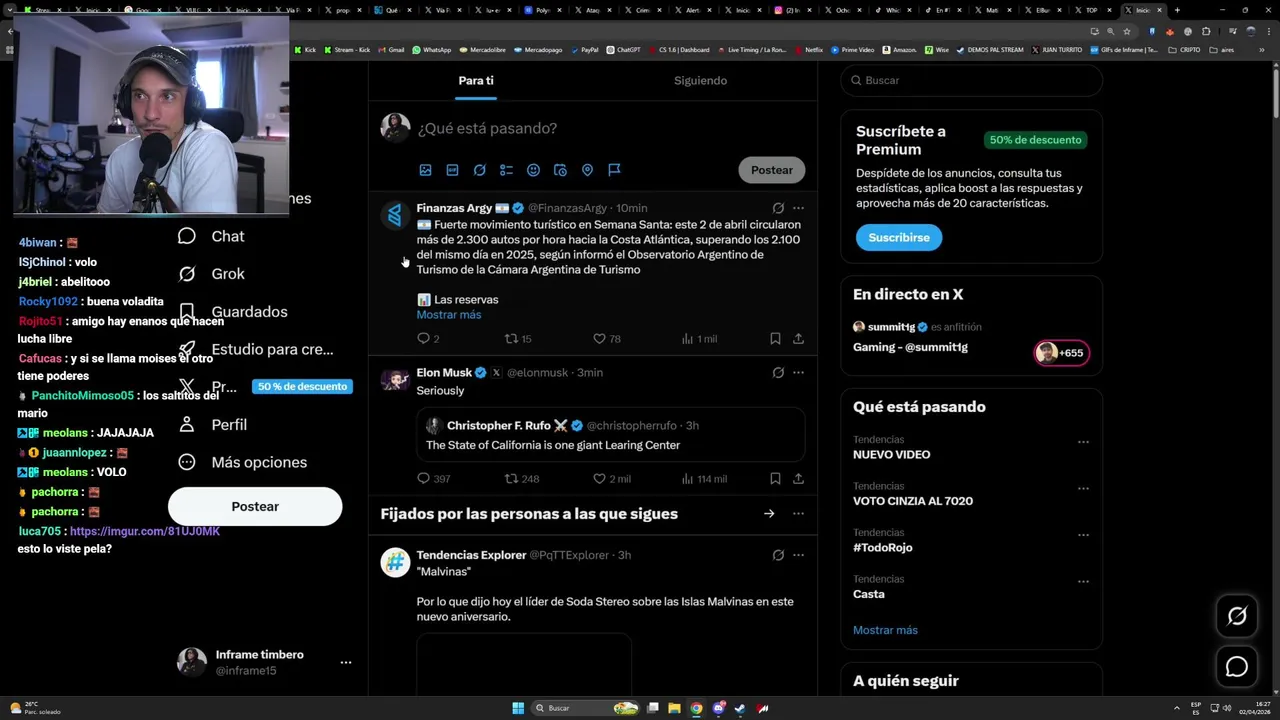Open Más opciones in sidebar

tap(243, 462)
